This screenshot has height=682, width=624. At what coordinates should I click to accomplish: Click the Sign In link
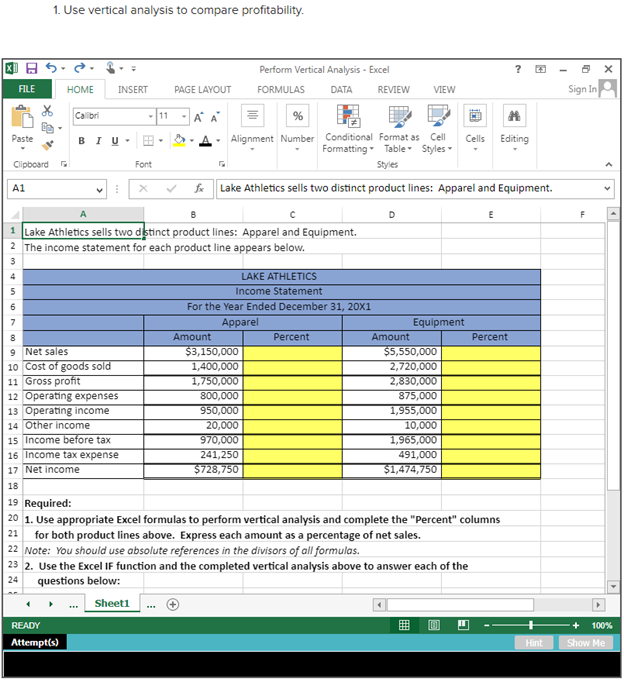click(581, 89)
